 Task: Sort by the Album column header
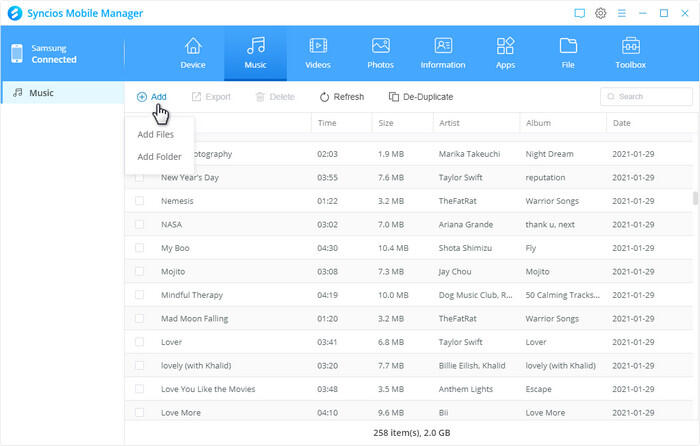(563, 123)
